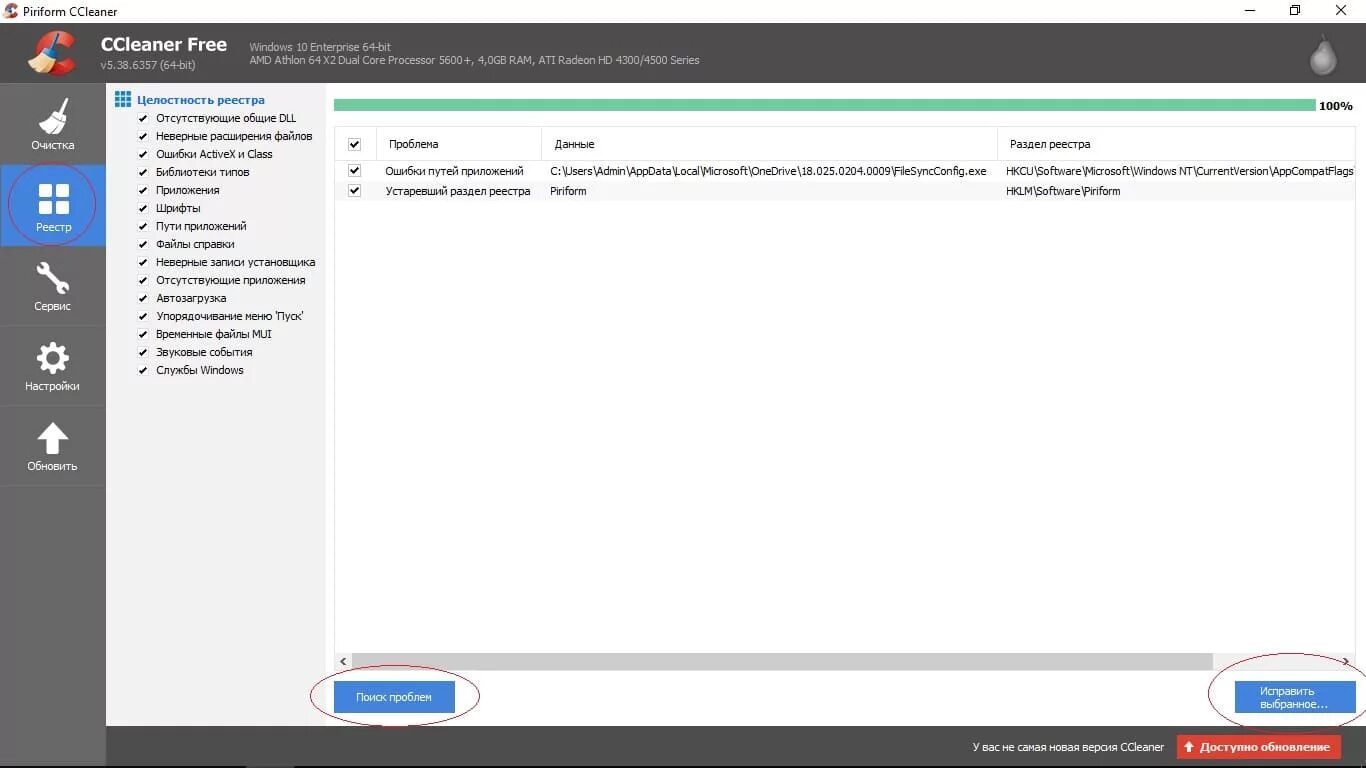The height and width of the screenshot is (768, 1366).
Task: Click the Поиск проблем button
Action: 394,696
